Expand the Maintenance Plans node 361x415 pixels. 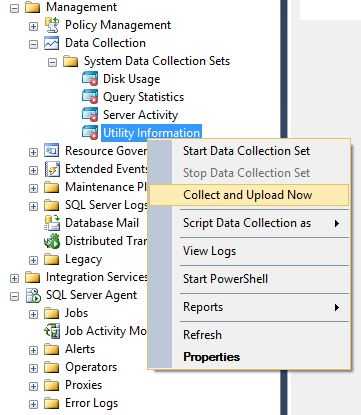33,188
